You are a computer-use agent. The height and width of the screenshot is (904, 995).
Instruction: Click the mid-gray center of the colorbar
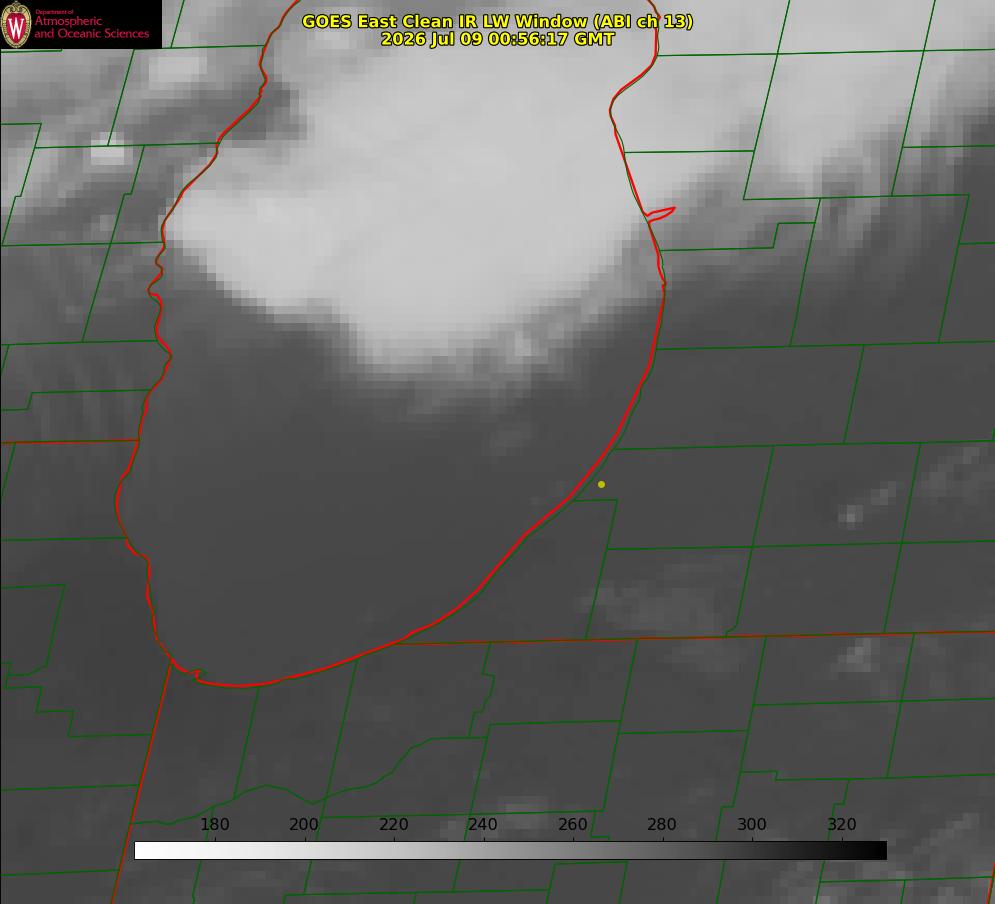coord(510,850)
